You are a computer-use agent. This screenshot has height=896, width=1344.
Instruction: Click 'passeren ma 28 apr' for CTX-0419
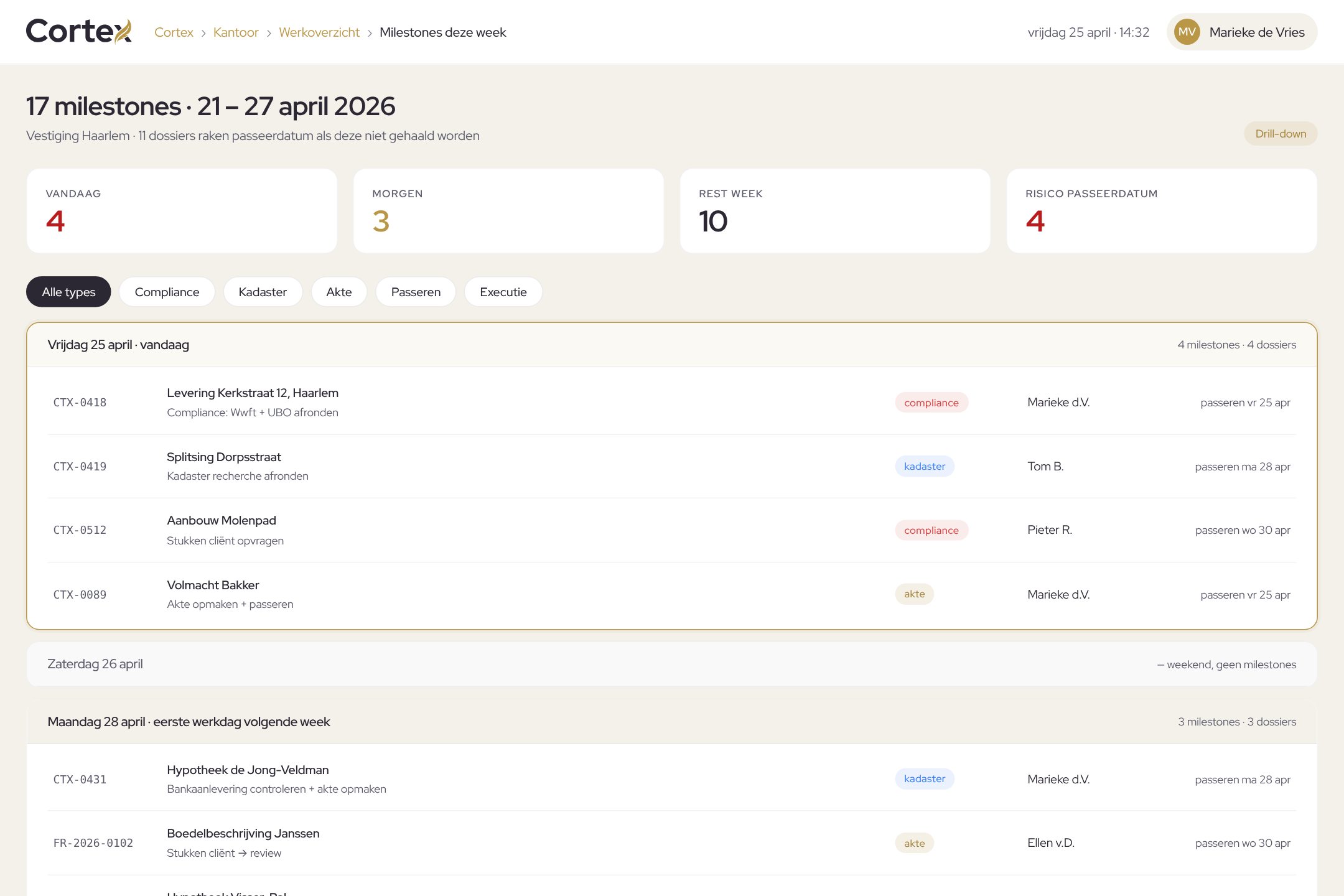click(1243, 467)
